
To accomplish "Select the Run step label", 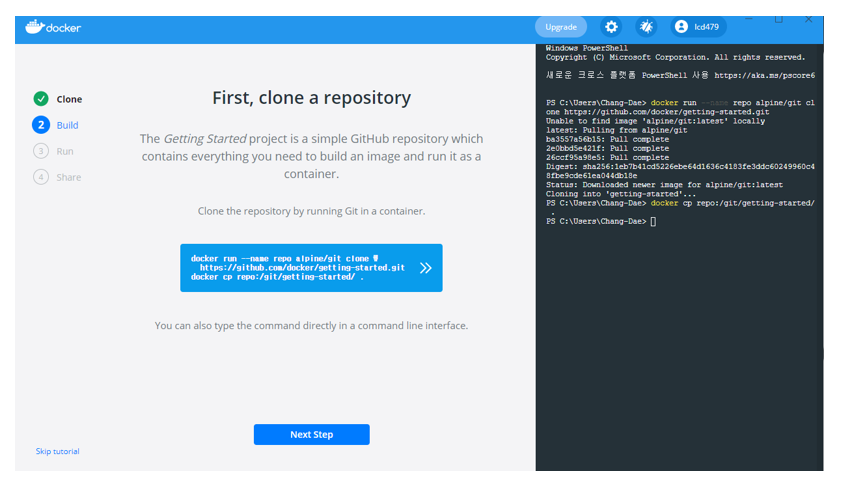I will 65,152.
